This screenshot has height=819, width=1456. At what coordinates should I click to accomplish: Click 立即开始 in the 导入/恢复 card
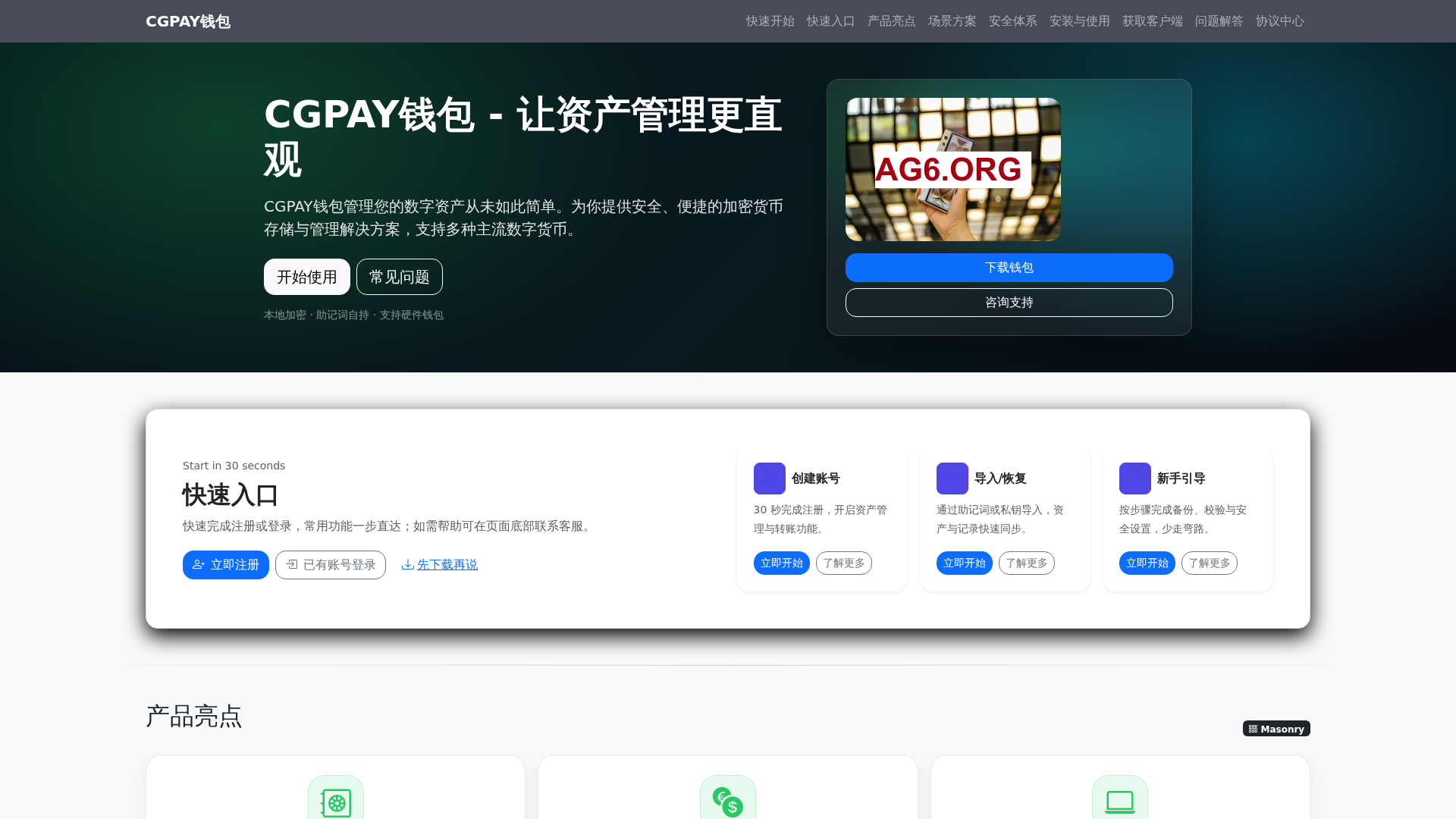coord(965,563)
